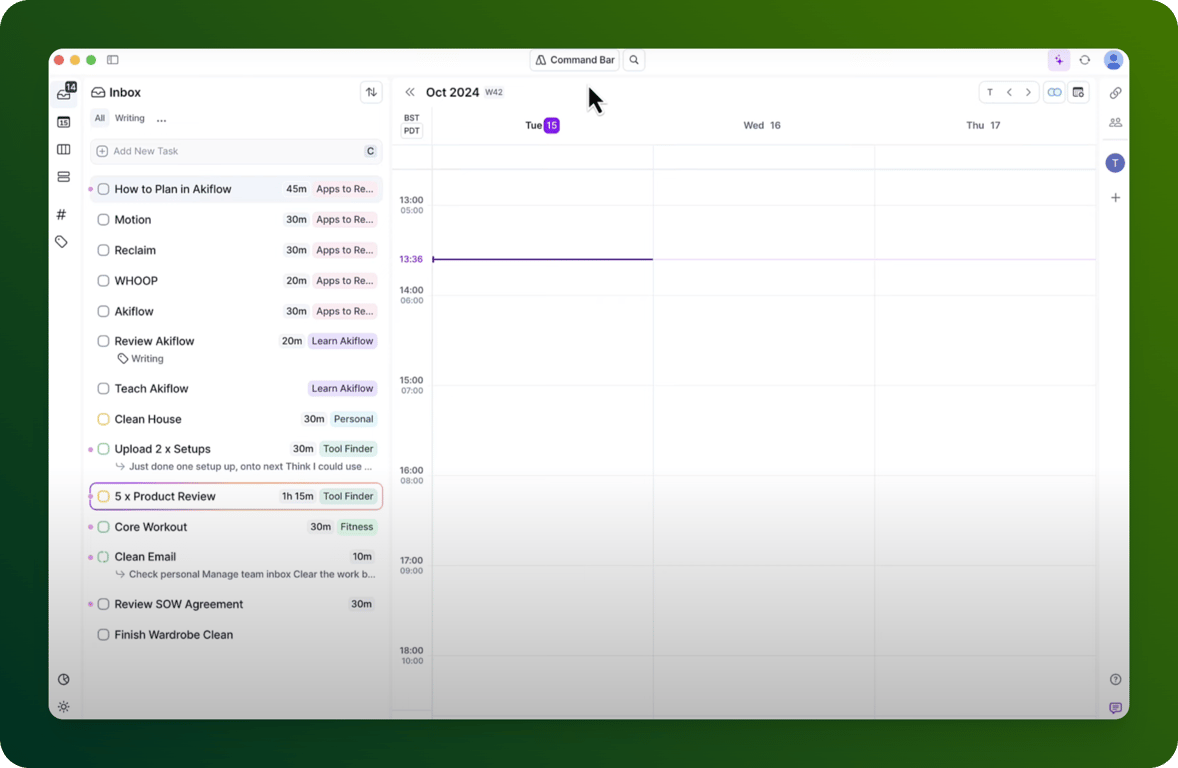Click the sync refresh icon
The image size is (1178, 768).
1085,60
